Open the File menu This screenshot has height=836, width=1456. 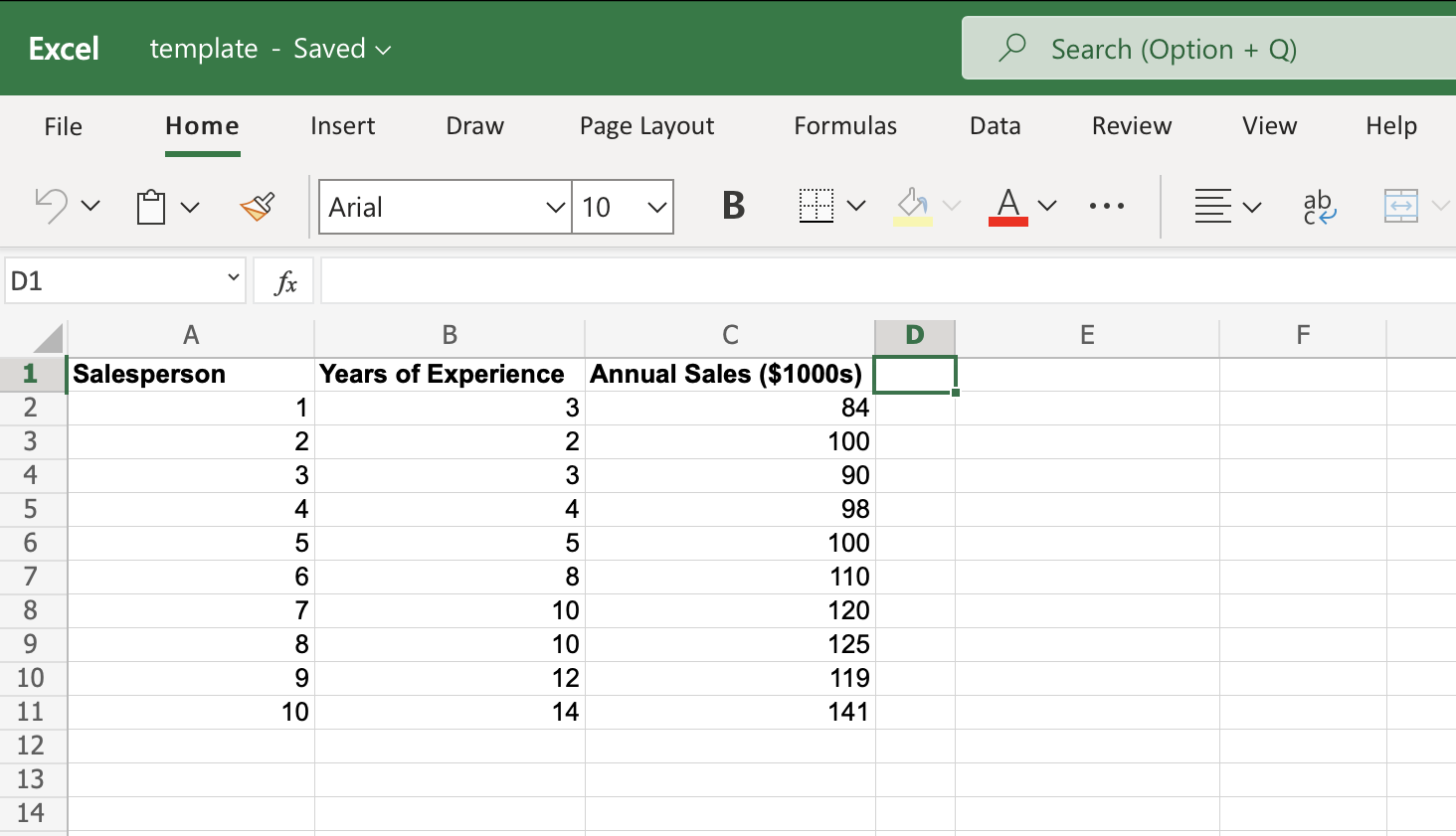[63, 126]
